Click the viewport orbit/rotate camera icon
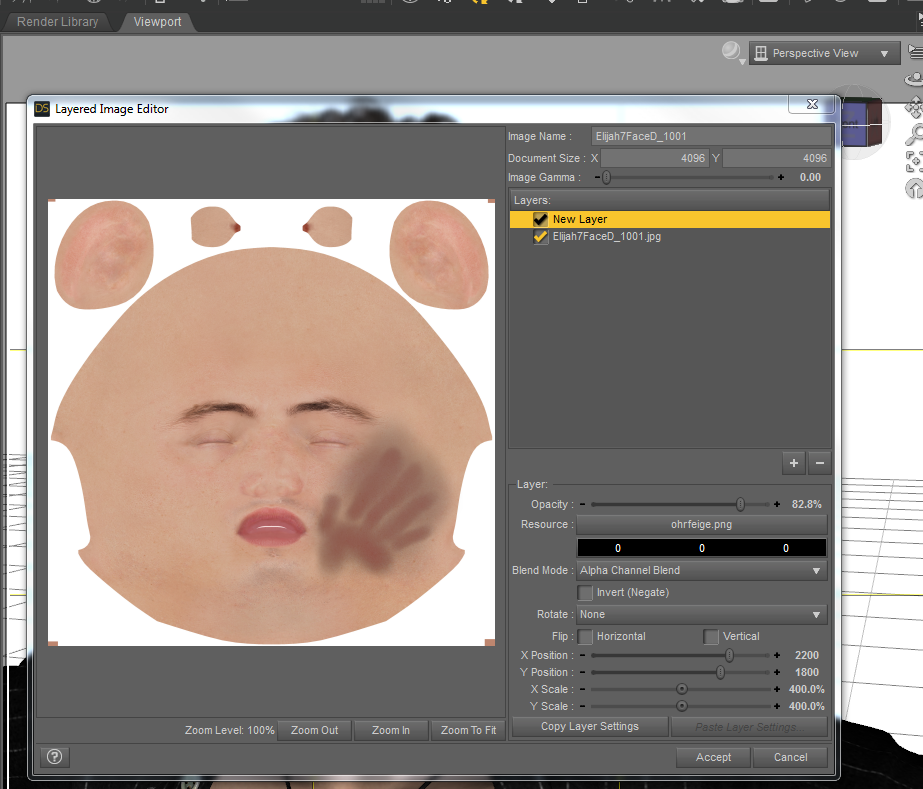923x789 pixels. click(x=914, y=79)
